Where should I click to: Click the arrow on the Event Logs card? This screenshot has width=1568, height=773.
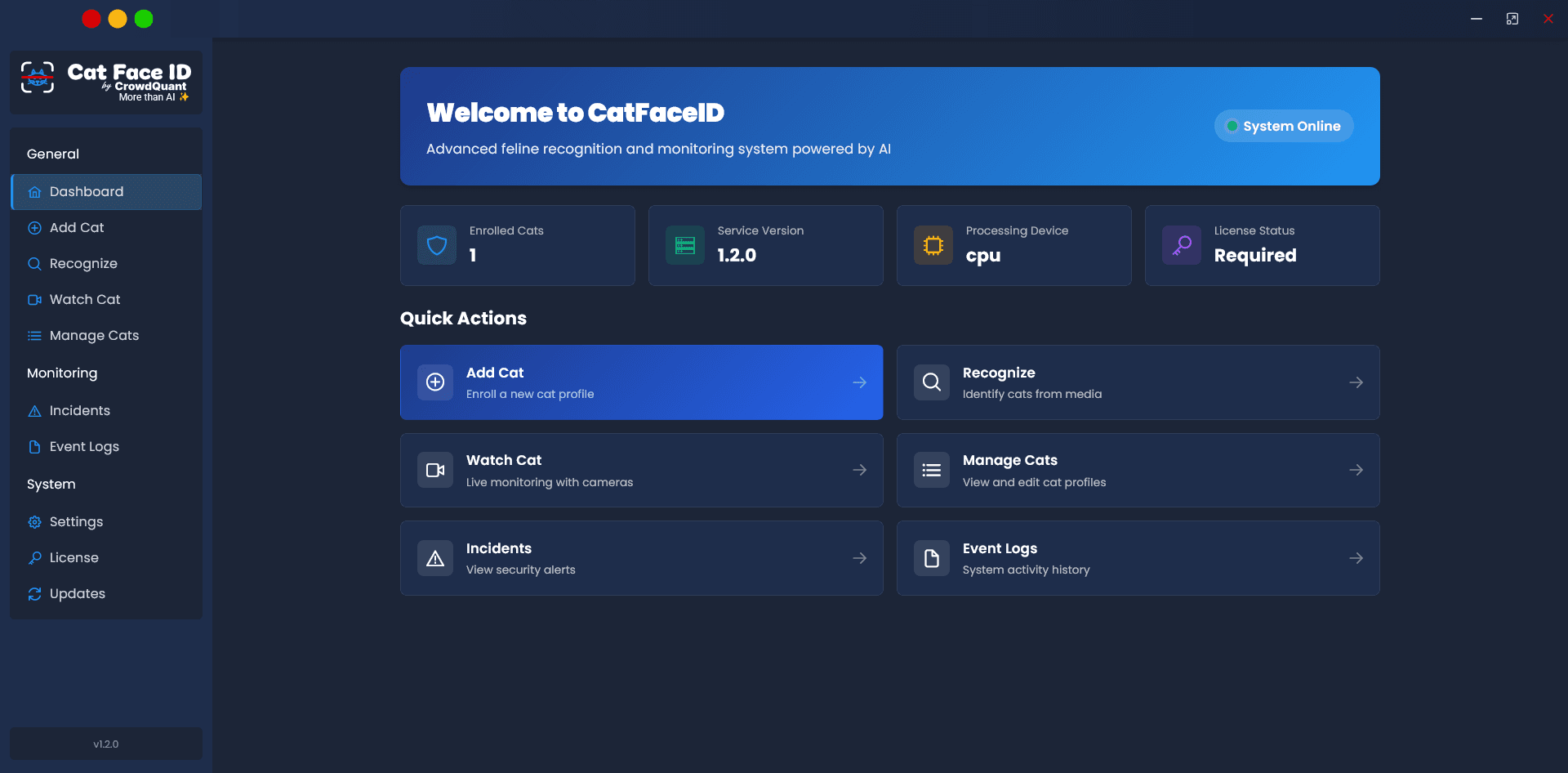coord(1356,558)
